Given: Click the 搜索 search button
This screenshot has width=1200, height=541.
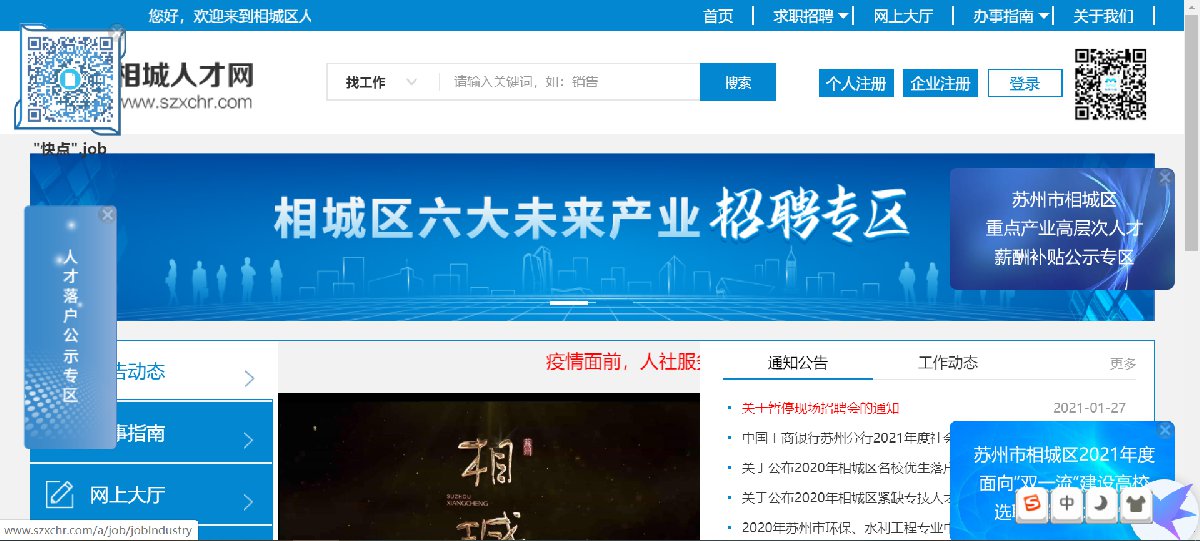Looking at the screenshot, I should coord(738,82).
